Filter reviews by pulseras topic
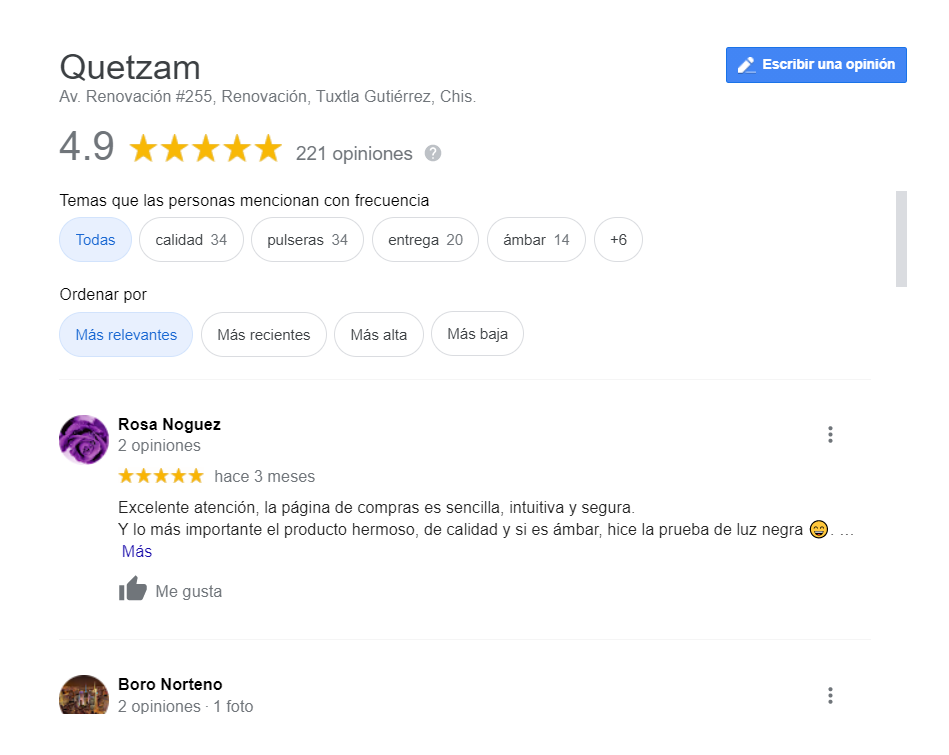Screen dimensions: 949x755 click(x=307, y=240)
